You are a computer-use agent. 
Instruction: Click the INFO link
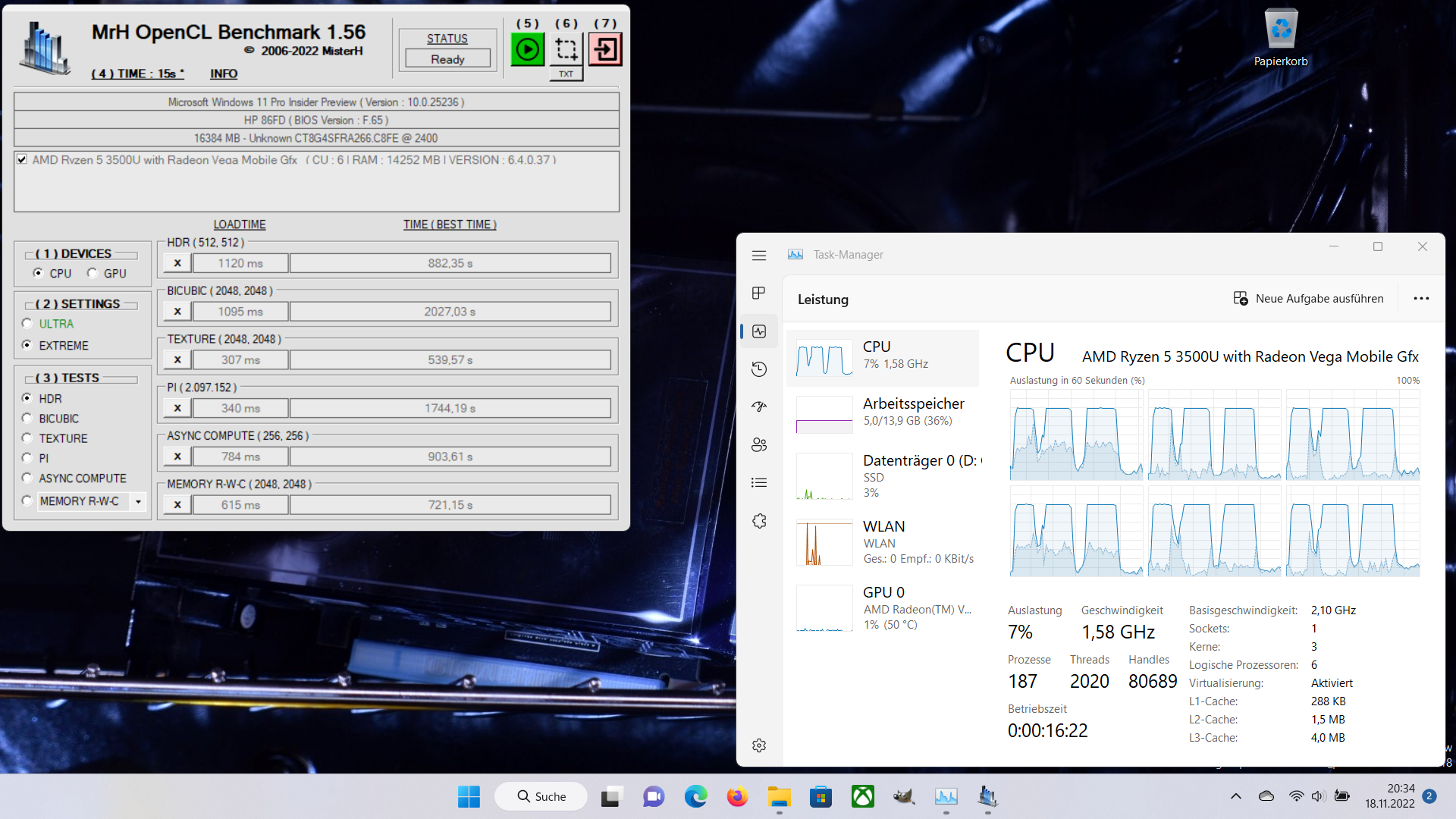point(224,74)
